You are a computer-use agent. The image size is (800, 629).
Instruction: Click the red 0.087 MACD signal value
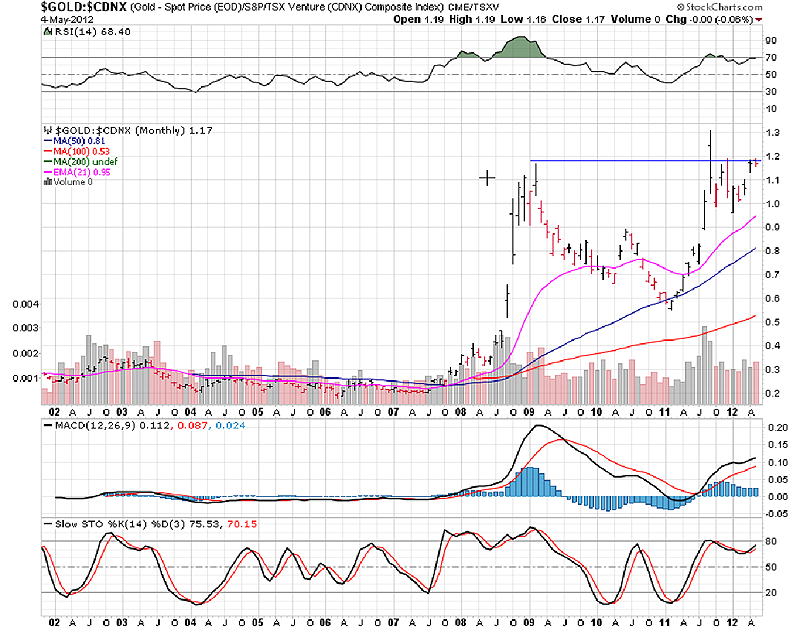pos(192,425)
